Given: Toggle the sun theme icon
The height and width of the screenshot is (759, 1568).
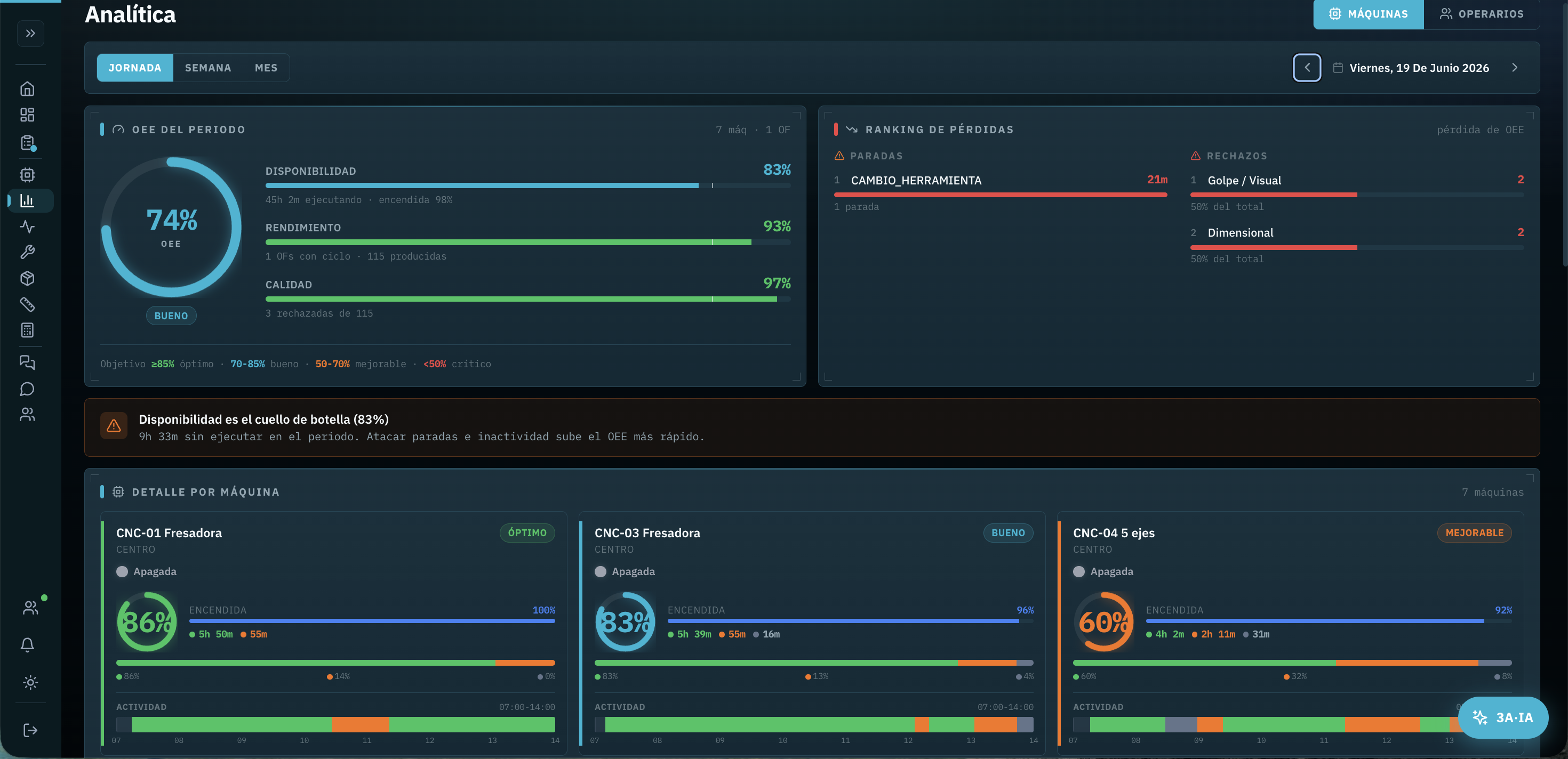Looking at the screenshot, I should (30, 682).
